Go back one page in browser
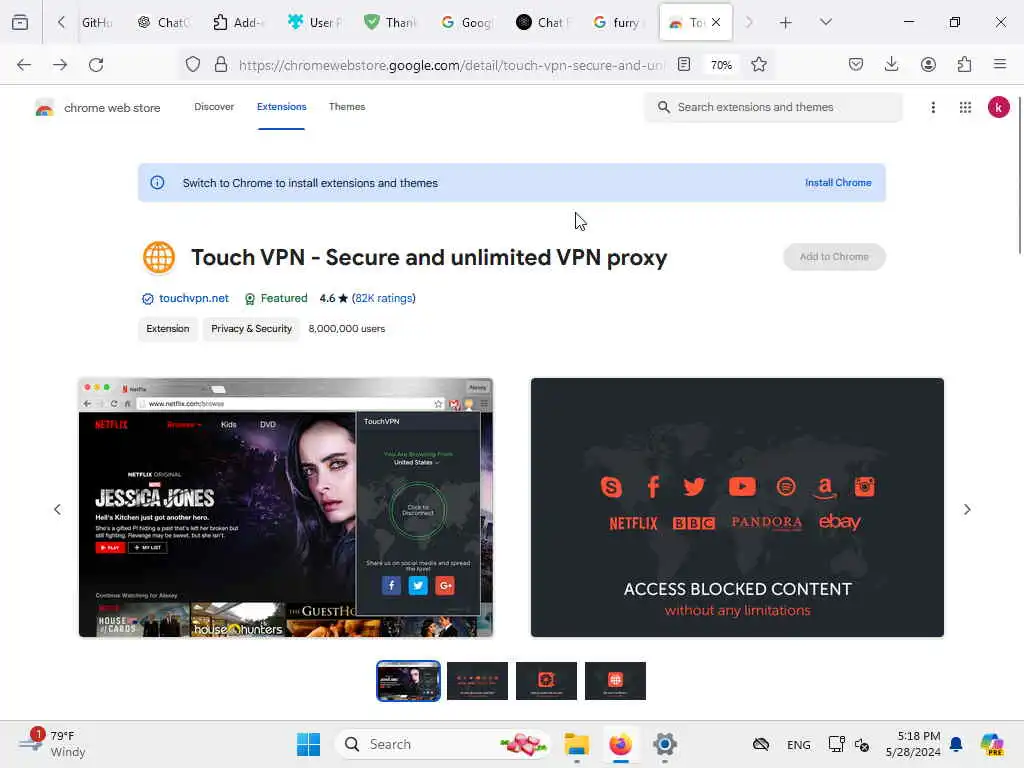1024x768 pixels. point(24,65)
